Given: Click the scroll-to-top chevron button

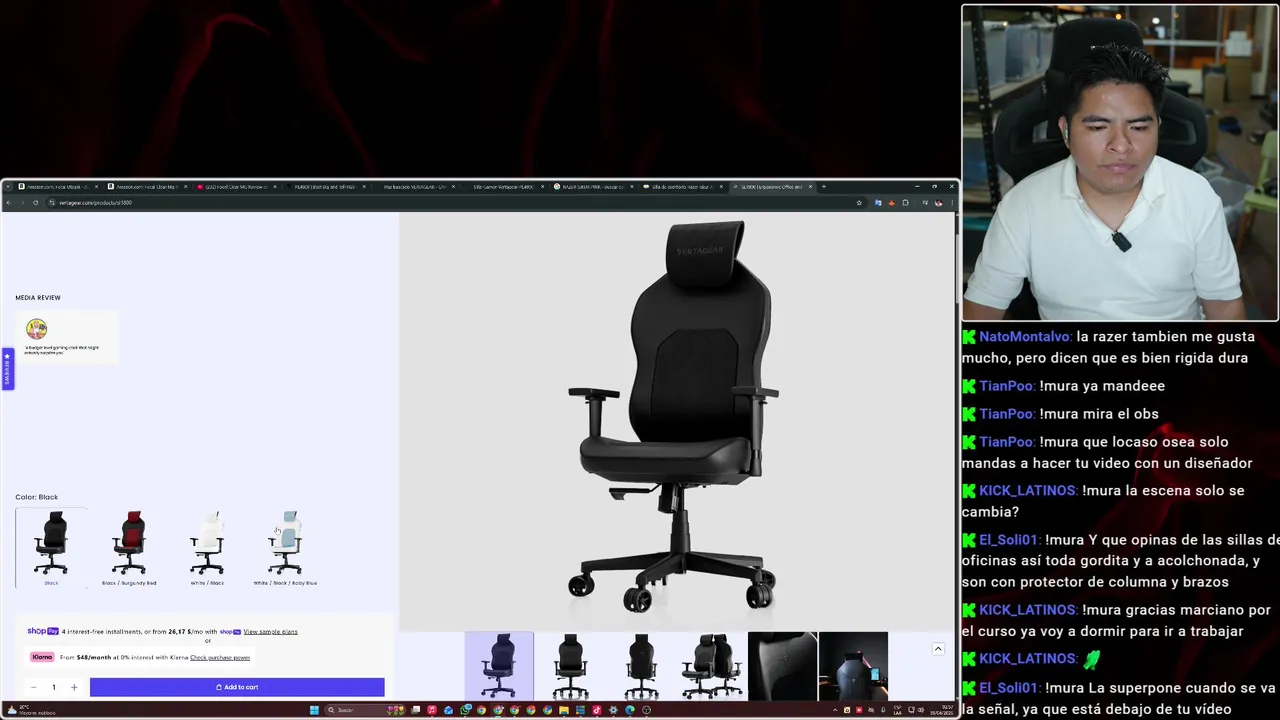Looking at the screenshot, I should coord(938,649).
